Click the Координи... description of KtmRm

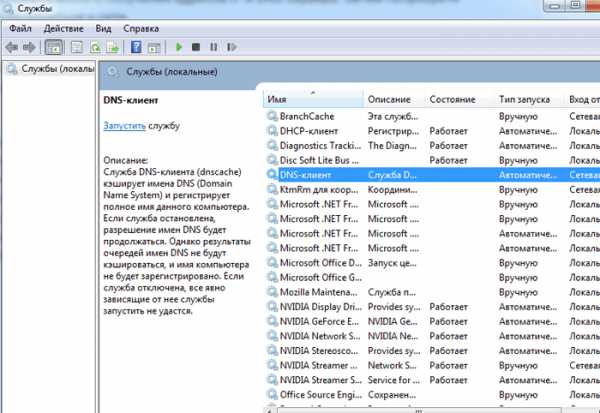click(393, 189)
